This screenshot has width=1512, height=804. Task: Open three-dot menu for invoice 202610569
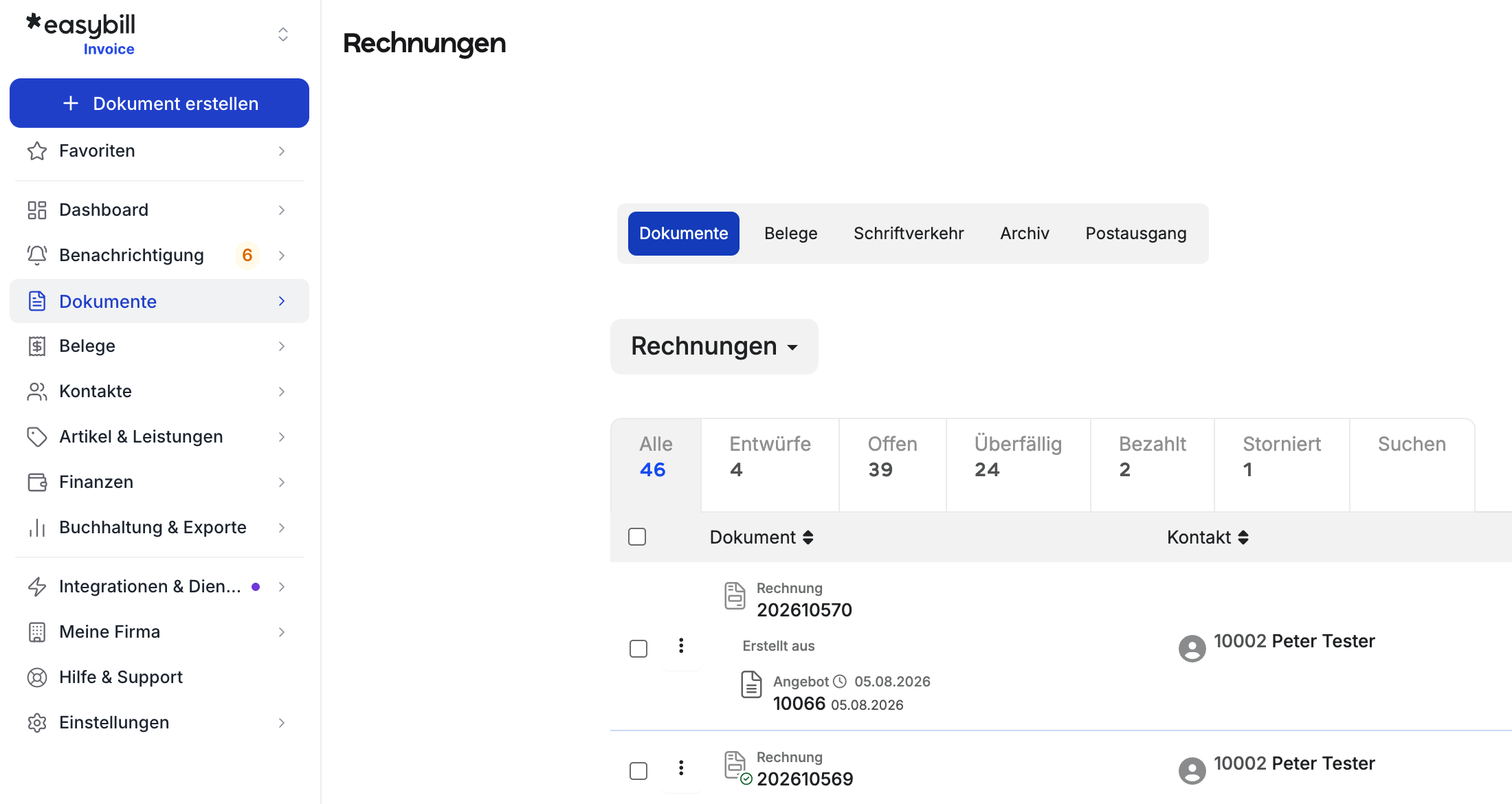(x=681, y=768)
